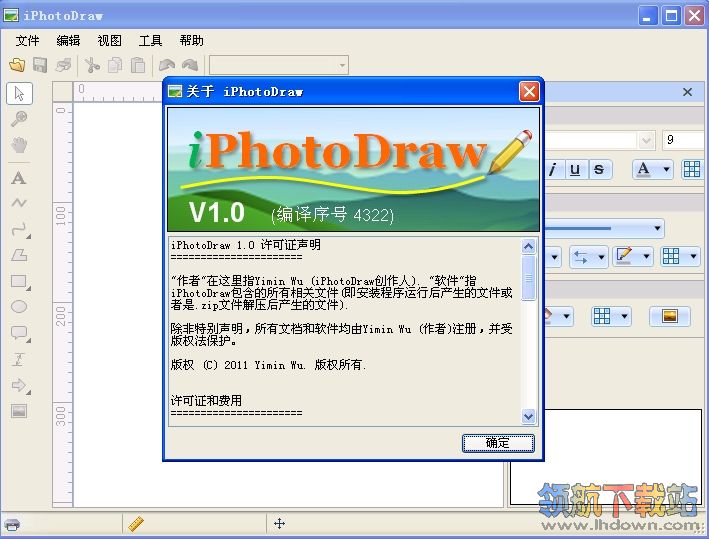
Task: Open the pencil line color dropdown
Action: pyautogui.click(x=633, y=257)
